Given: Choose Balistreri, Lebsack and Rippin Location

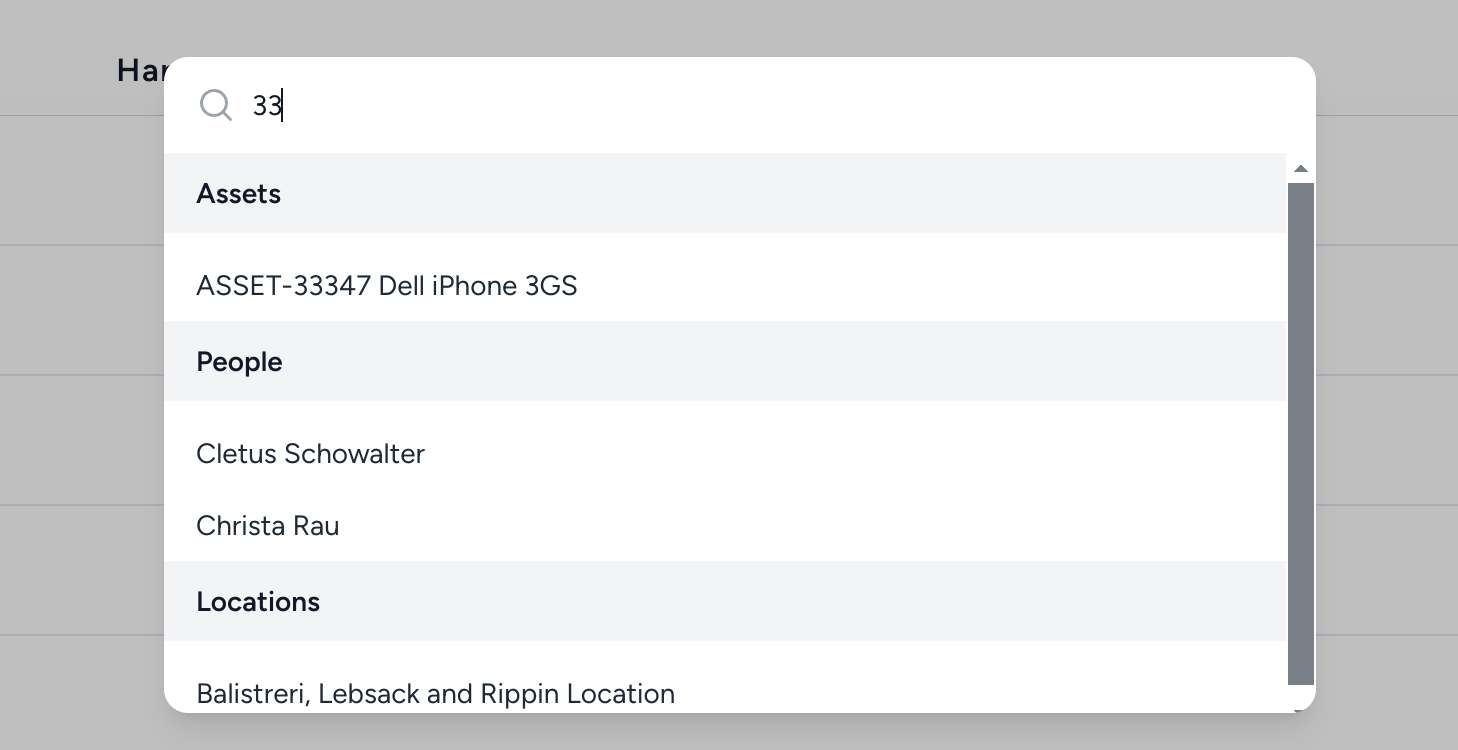Looking at the screenshot, I should [725, 692].
